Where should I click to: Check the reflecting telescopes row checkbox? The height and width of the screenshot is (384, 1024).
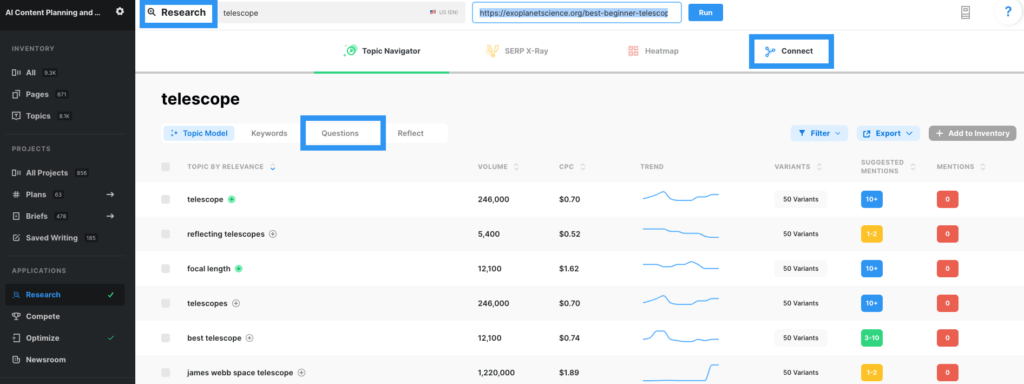tap(165, 234)
